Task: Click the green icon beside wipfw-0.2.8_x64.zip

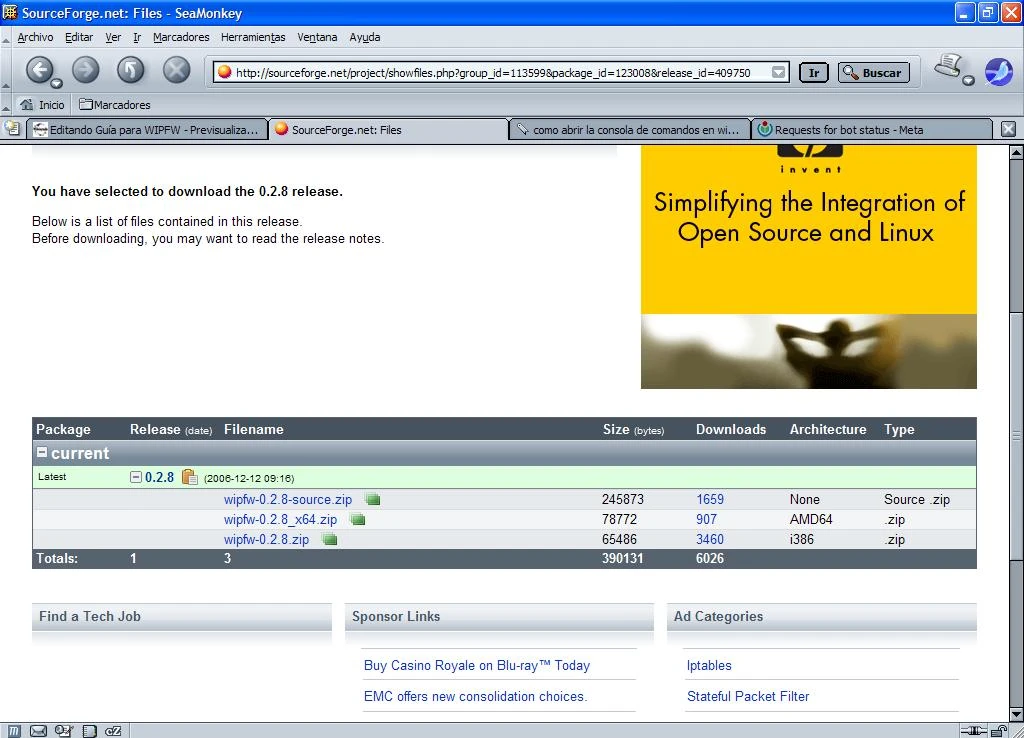Action: [x=358, y=520]
